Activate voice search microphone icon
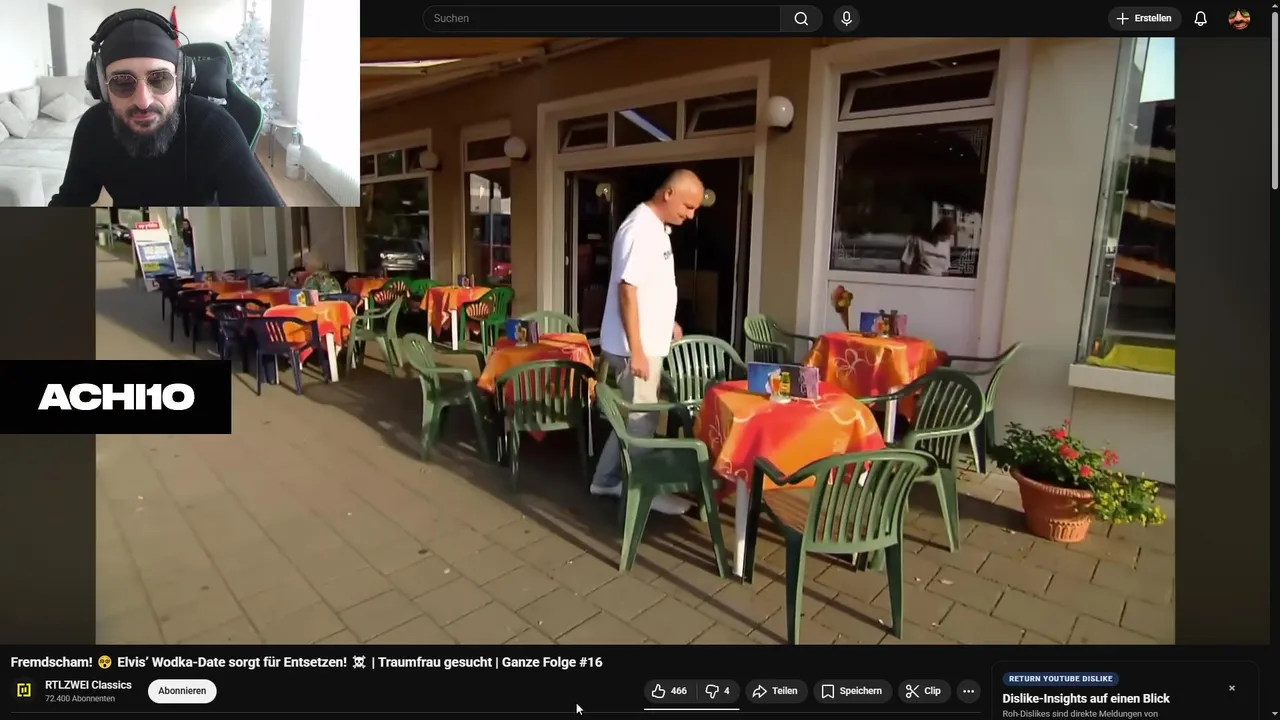 tap(846, 18)
